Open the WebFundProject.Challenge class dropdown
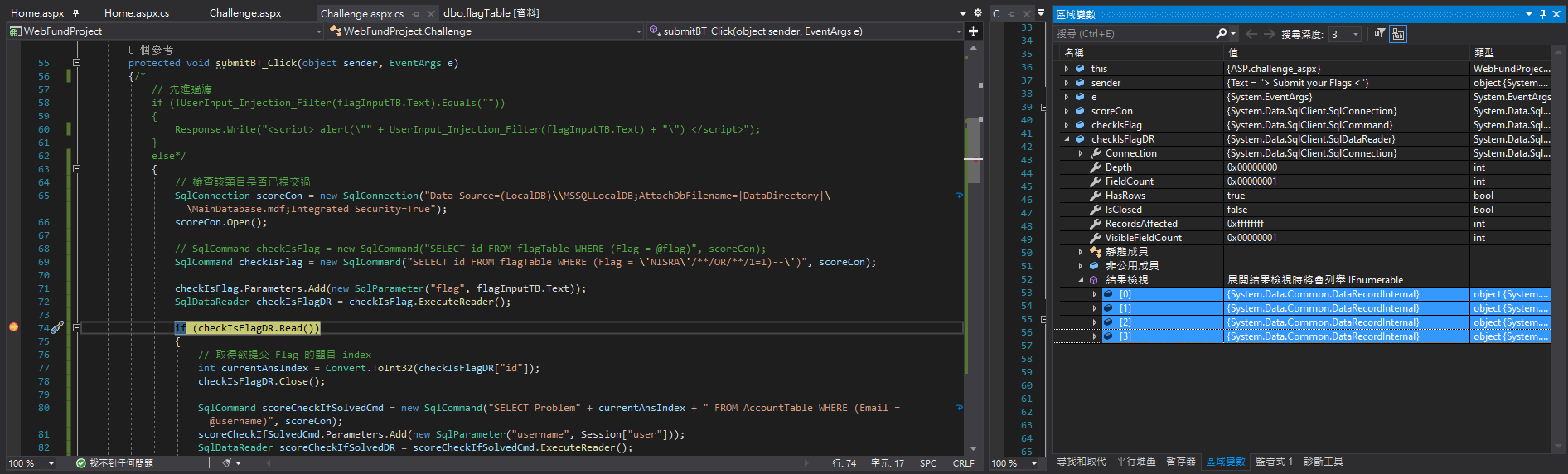1568x474 pixels. pyautogui.click(x=639, y=31)
